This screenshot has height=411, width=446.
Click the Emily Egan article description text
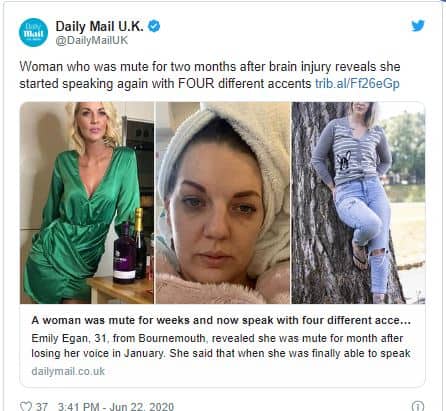pos(221,346)
